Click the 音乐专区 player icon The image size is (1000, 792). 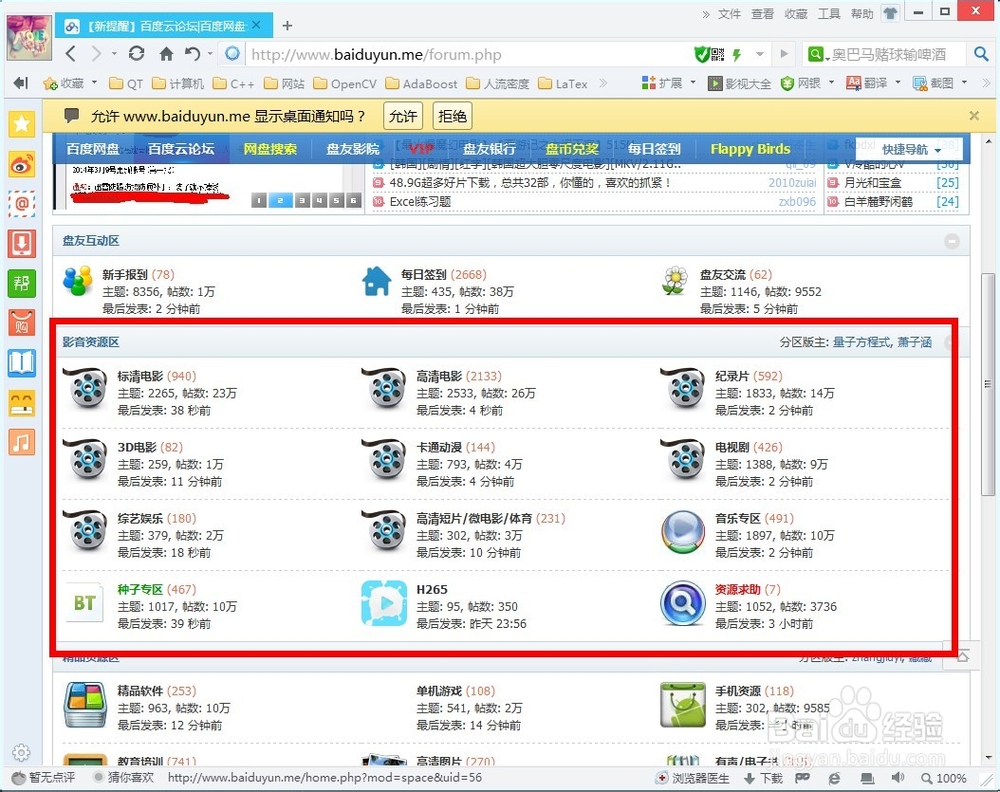point(682,532)
